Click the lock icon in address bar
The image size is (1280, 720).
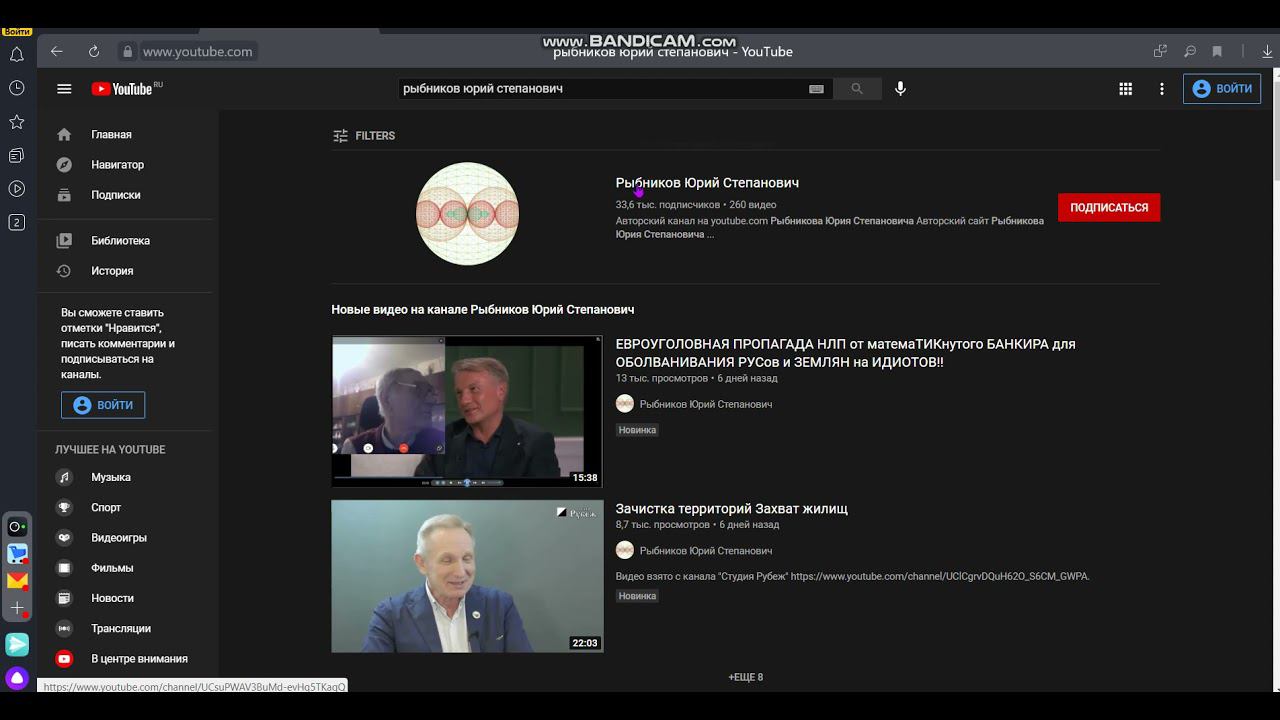point(127,51)
